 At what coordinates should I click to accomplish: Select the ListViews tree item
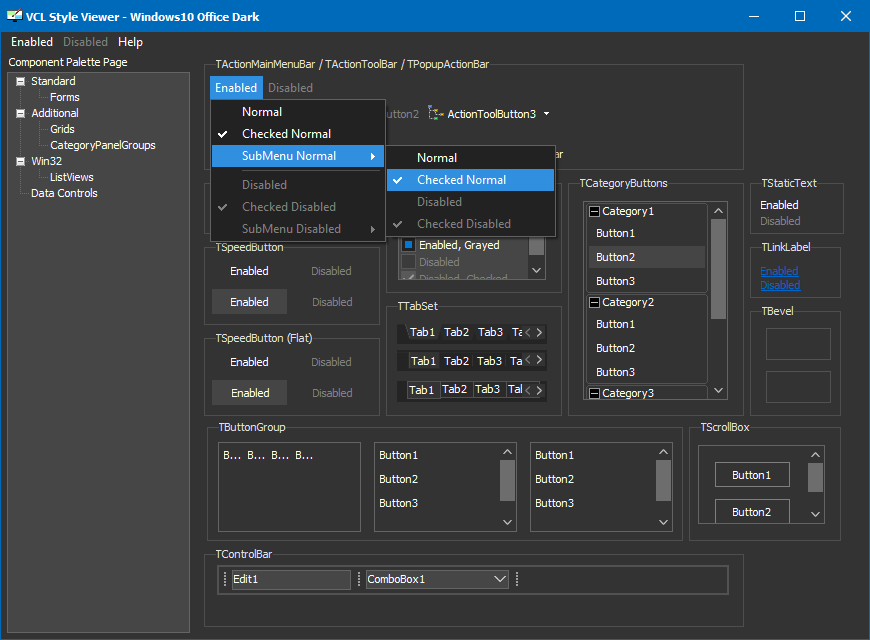pos(72,178)
